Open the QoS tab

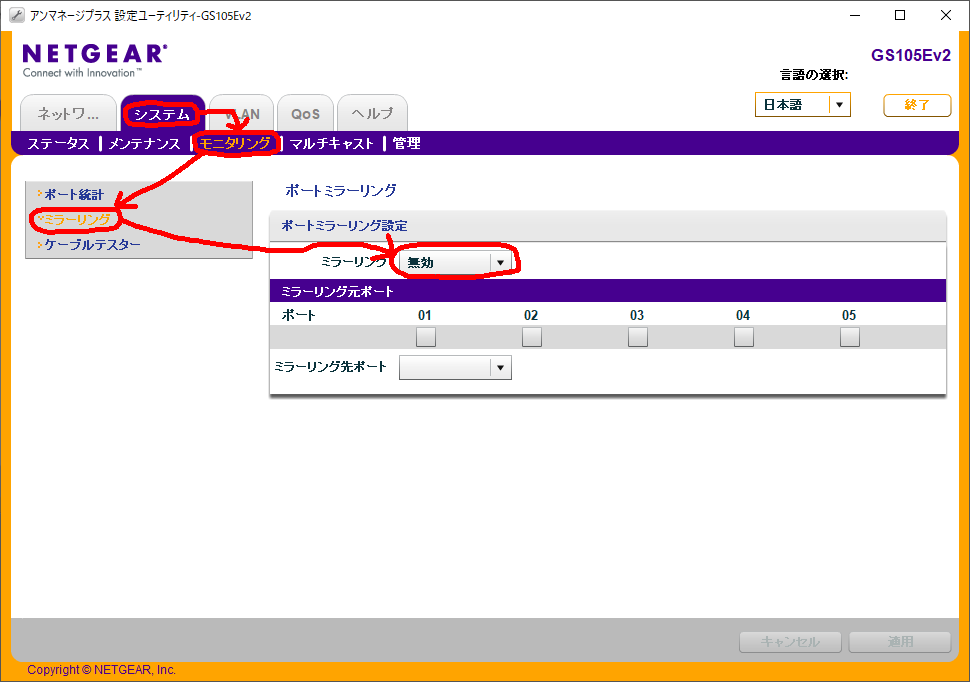click(305, 114)
